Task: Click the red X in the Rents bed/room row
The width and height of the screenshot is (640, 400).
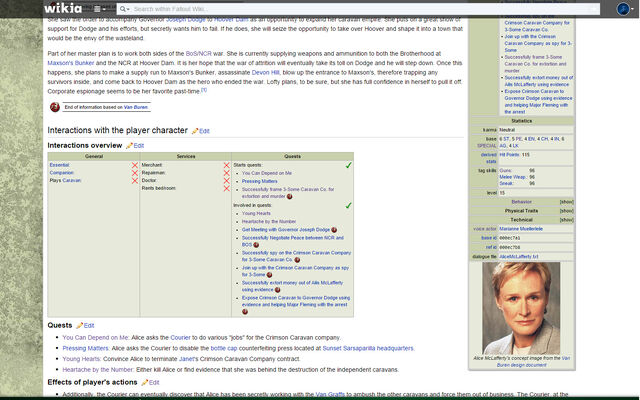Action: point(227,188)
